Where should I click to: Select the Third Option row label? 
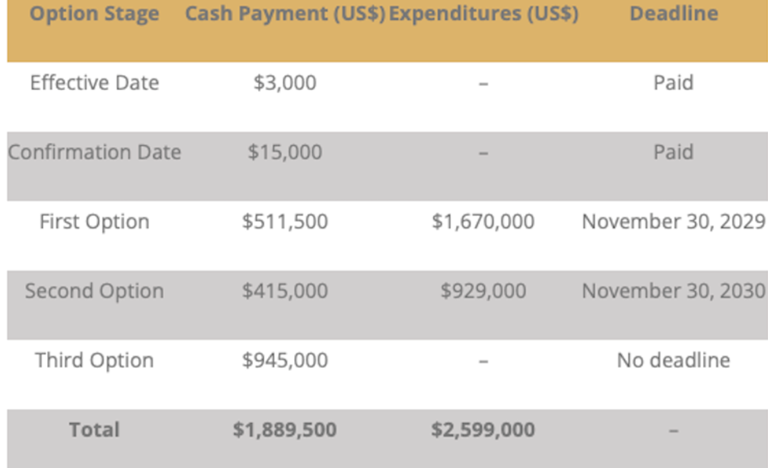point(94,360)
